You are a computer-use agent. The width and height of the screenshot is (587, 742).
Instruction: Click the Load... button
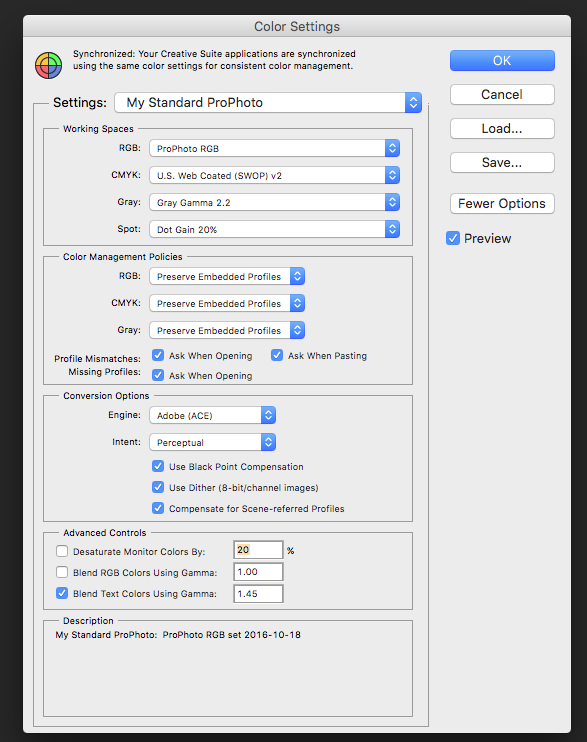[x=502, y=129]
